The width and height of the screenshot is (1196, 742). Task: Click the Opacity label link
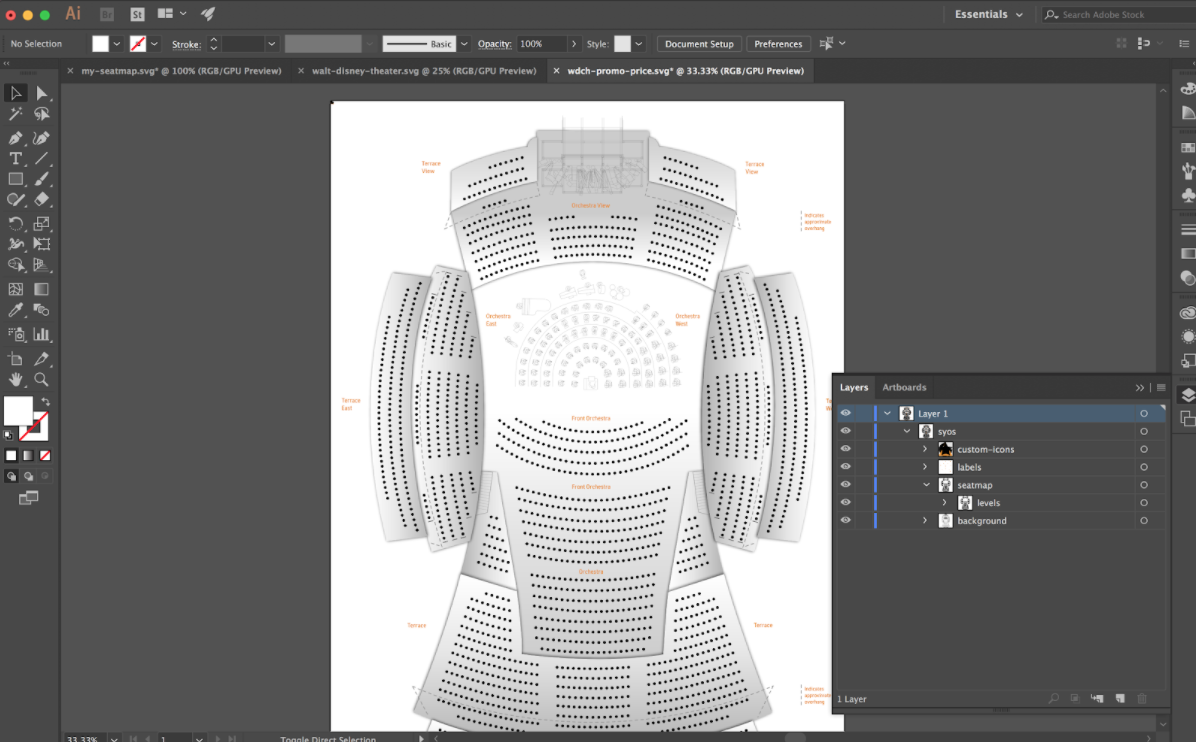(x=494, y=44)
